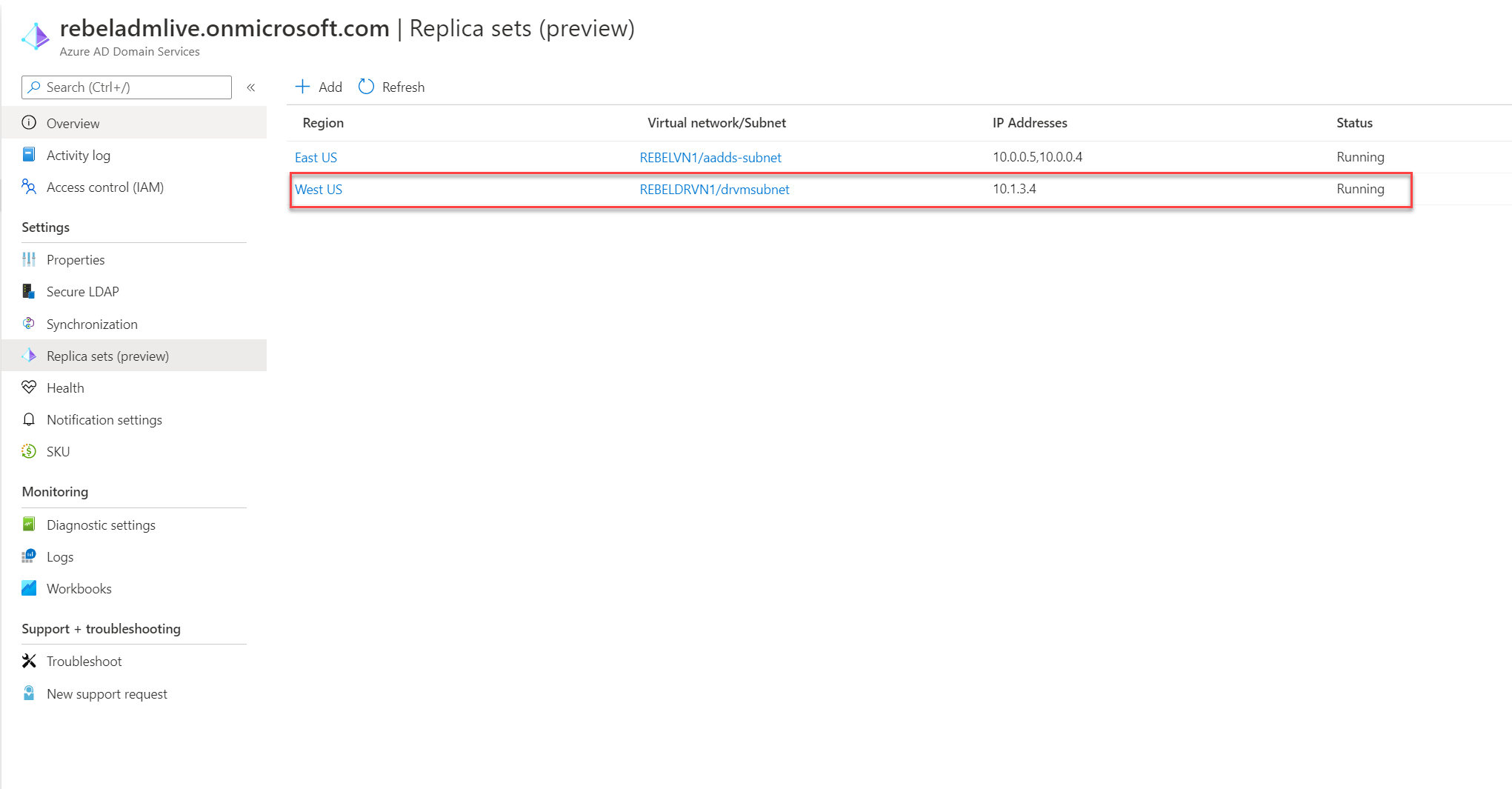
Task: Collapse the sidebar with the double-chevron
Action: (251, 87)
